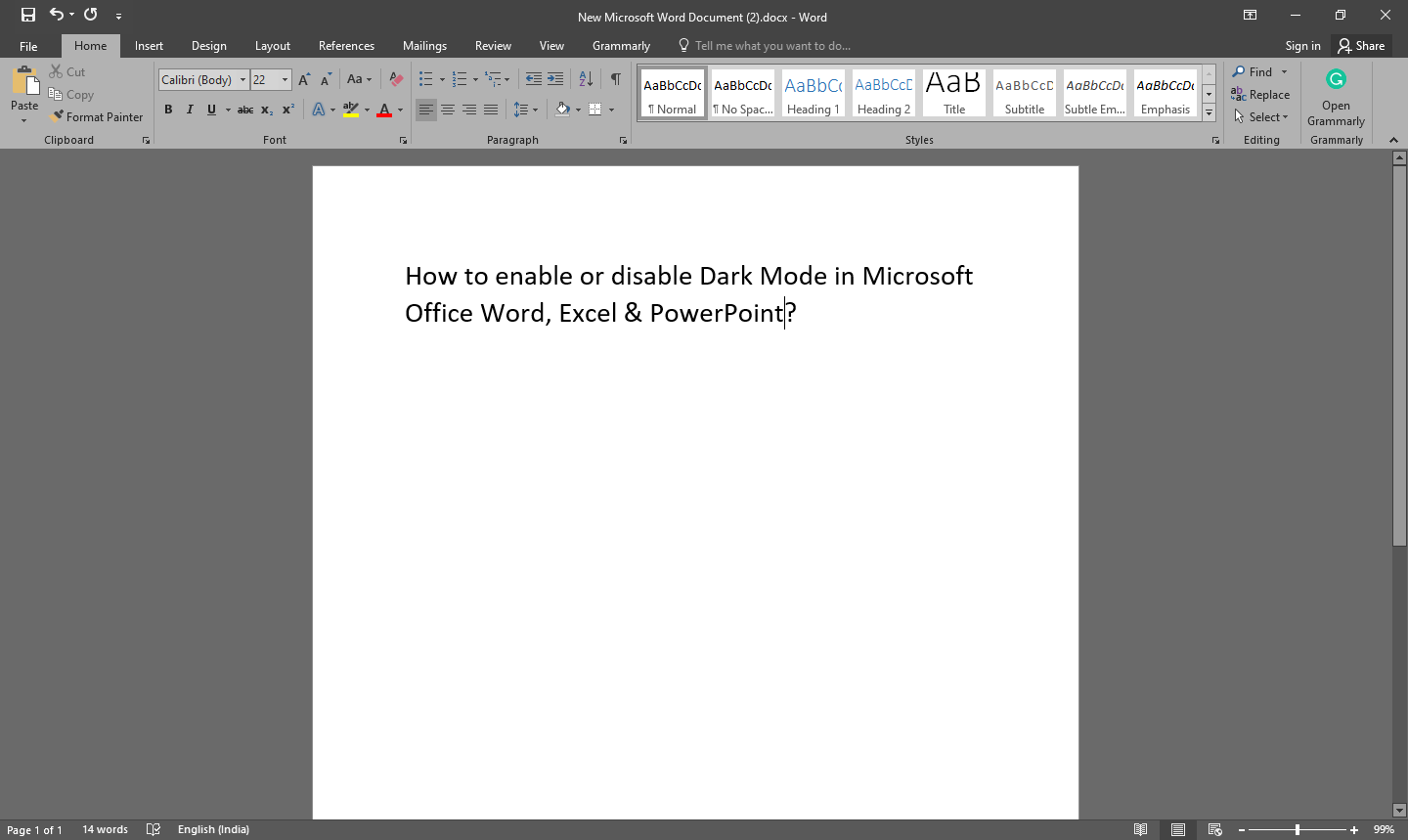Increase paragraph indent

point(555,79)
